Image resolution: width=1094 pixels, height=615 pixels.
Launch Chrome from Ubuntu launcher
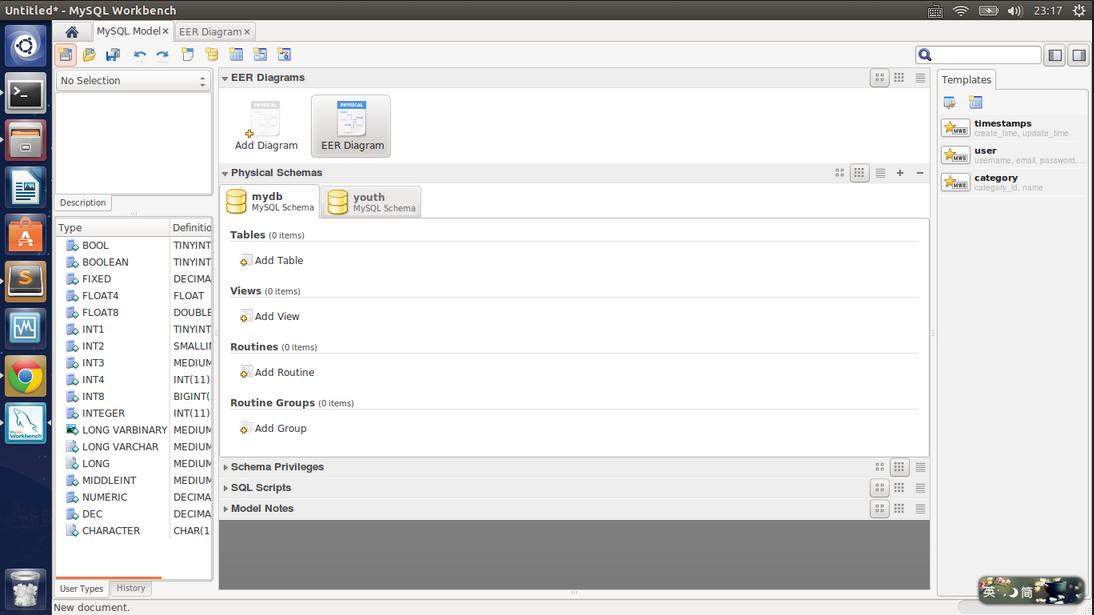tap(25, 377)
